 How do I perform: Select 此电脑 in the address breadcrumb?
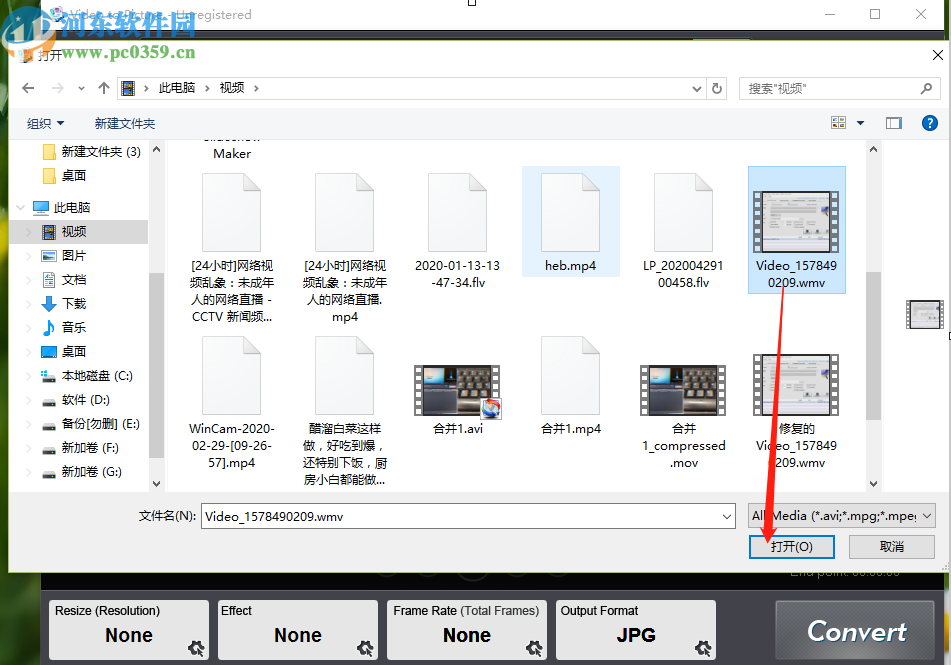click(x=176, y=88)
